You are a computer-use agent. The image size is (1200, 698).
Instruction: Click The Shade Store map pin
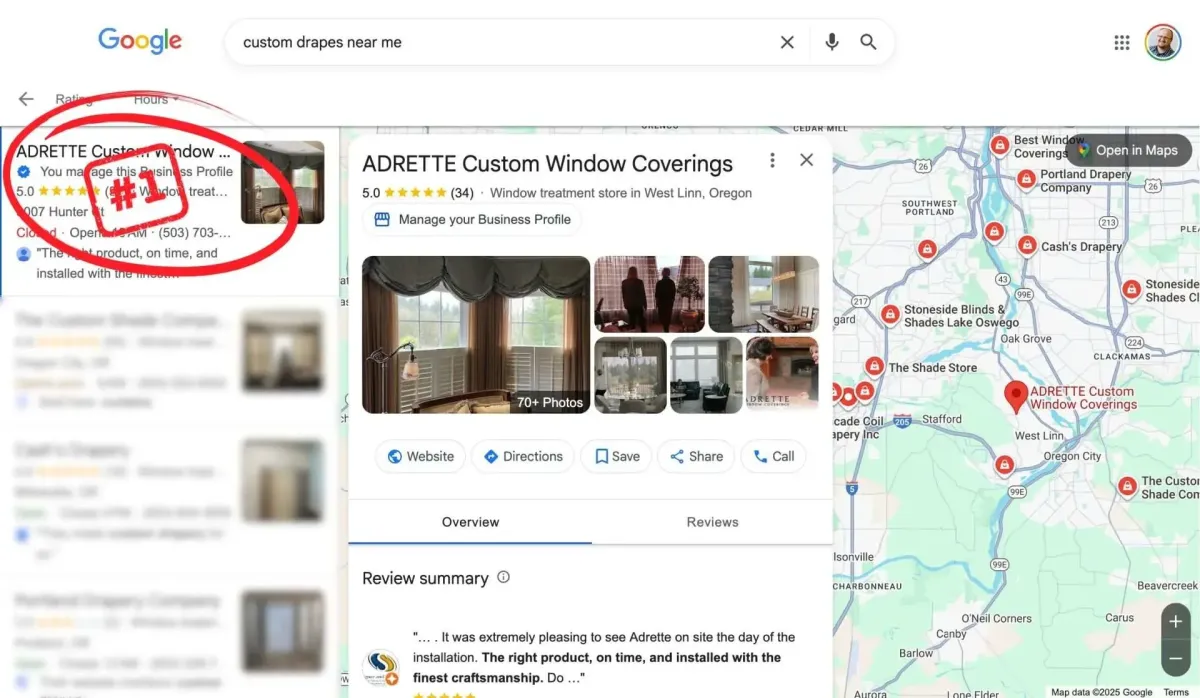(874, 367)
